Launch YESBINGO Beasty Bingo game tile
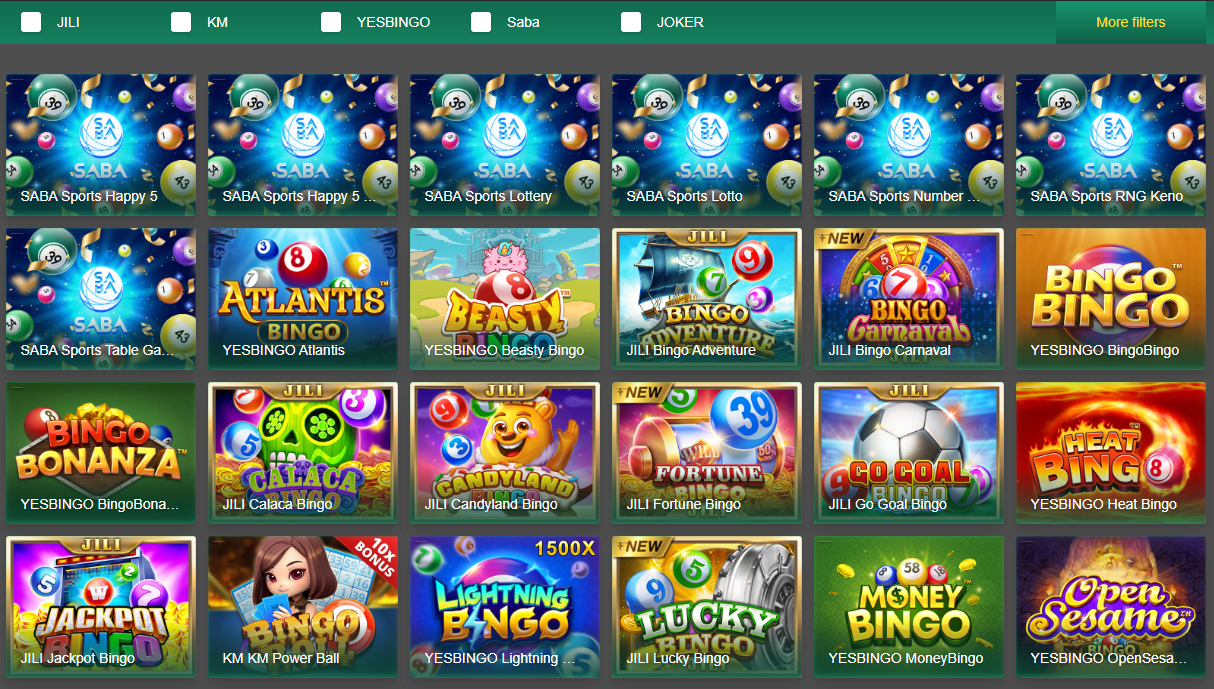Image resolution: width=1214 pixels, height=689 pixels. click(x=505, y=299)
